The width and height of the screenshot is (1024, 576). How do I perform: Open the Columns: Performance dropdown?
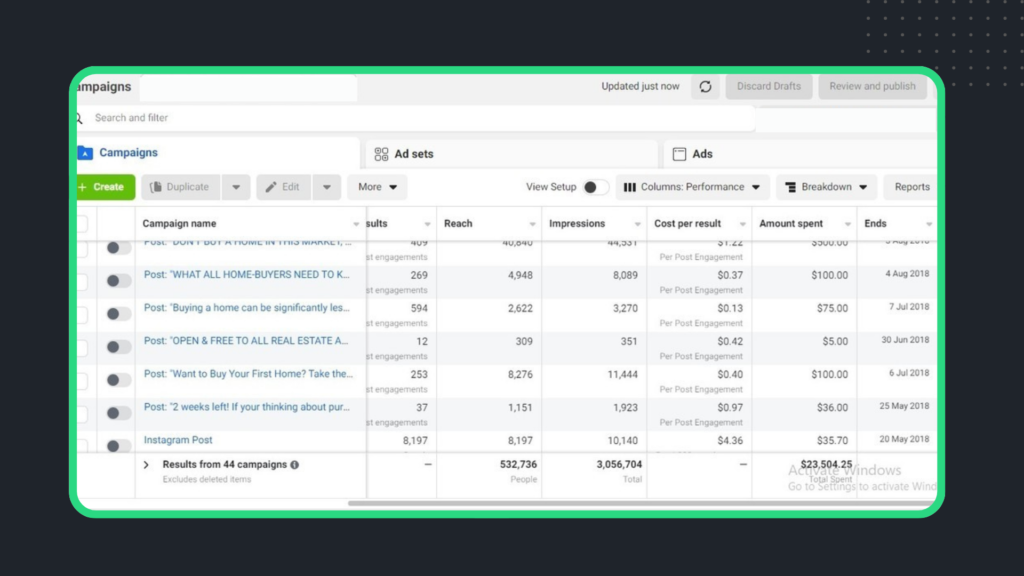click(x=692, y=187)
